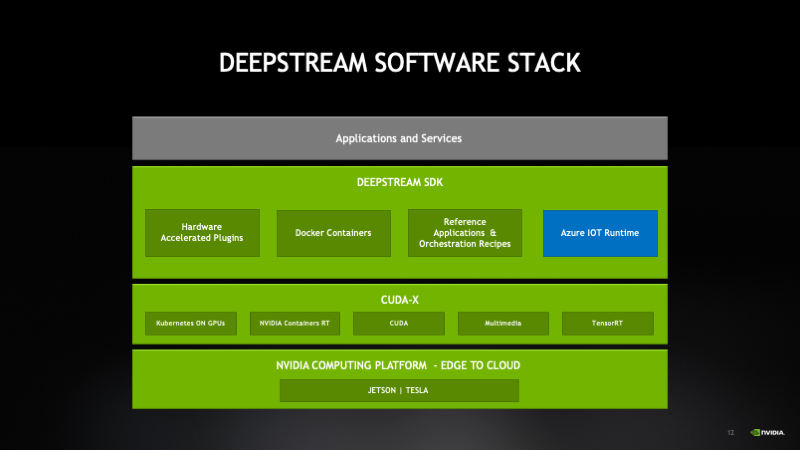Click the NVIDIA logo in the corner
800x450 pixels.
pyautogui.click(x=767, y=433)
